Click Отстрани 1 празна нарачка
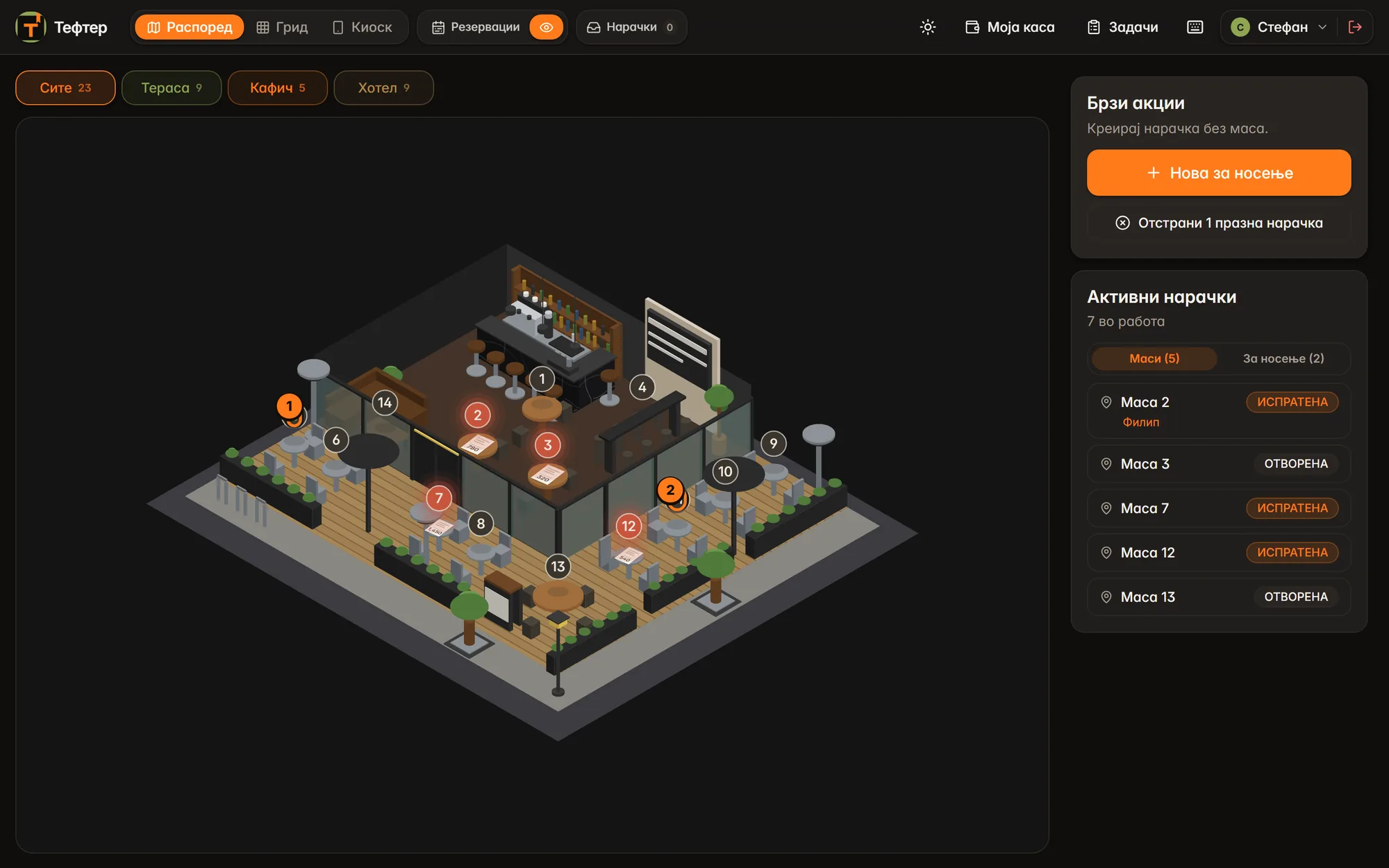The width and height of the screenshot is (1389, 868). click(x=1219, y=223)
